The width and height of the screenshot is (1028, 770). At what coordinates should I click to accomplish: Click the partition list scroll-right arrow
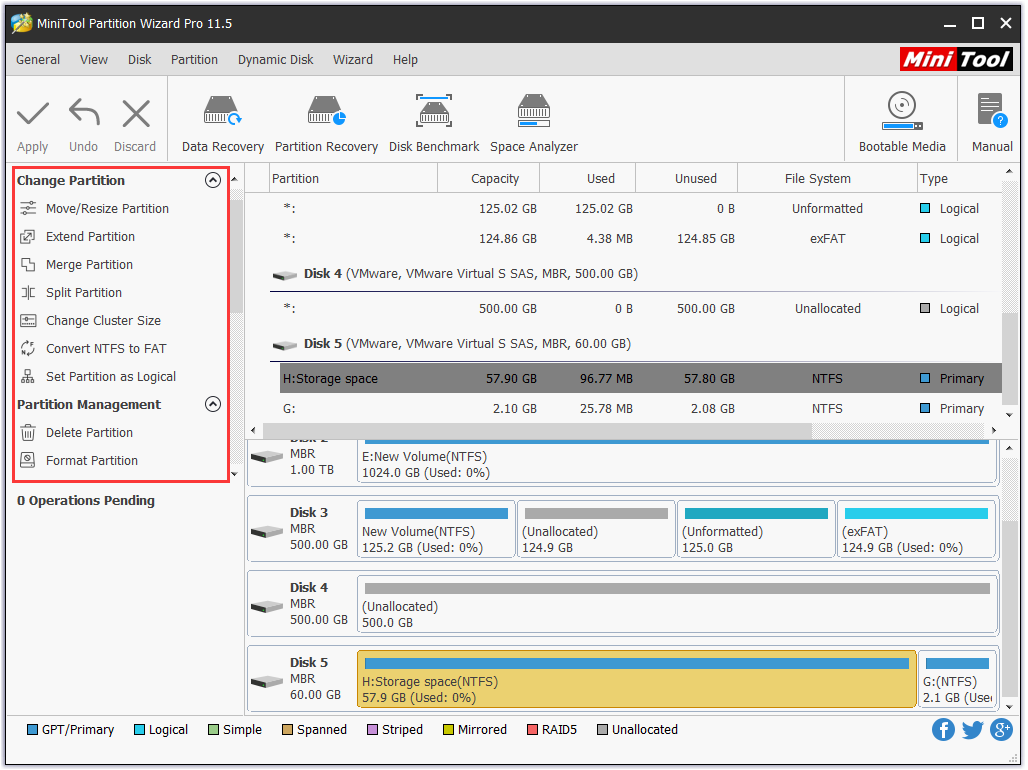[x=994, y=430]
